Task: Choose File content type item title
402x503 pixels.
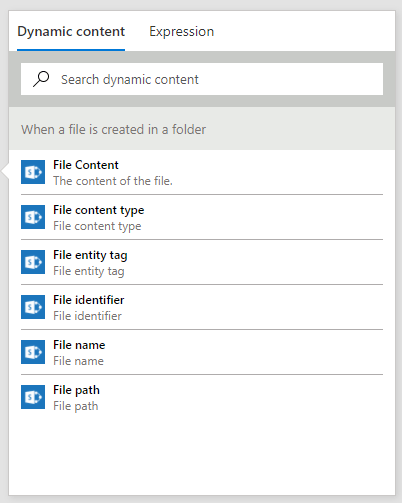Action: (99, 210)
